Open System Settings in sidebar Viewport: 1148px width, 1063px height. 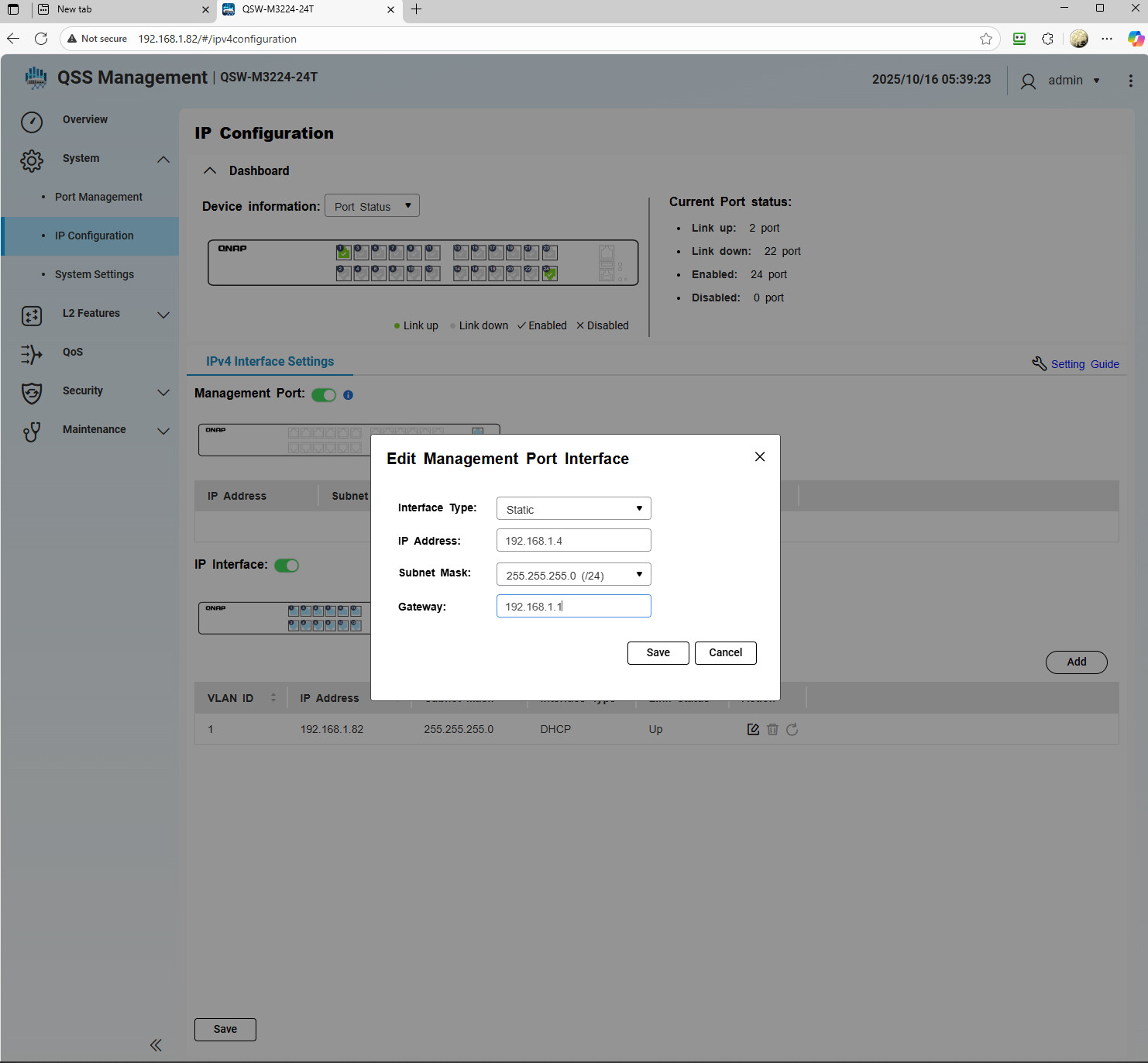[95, 274]
